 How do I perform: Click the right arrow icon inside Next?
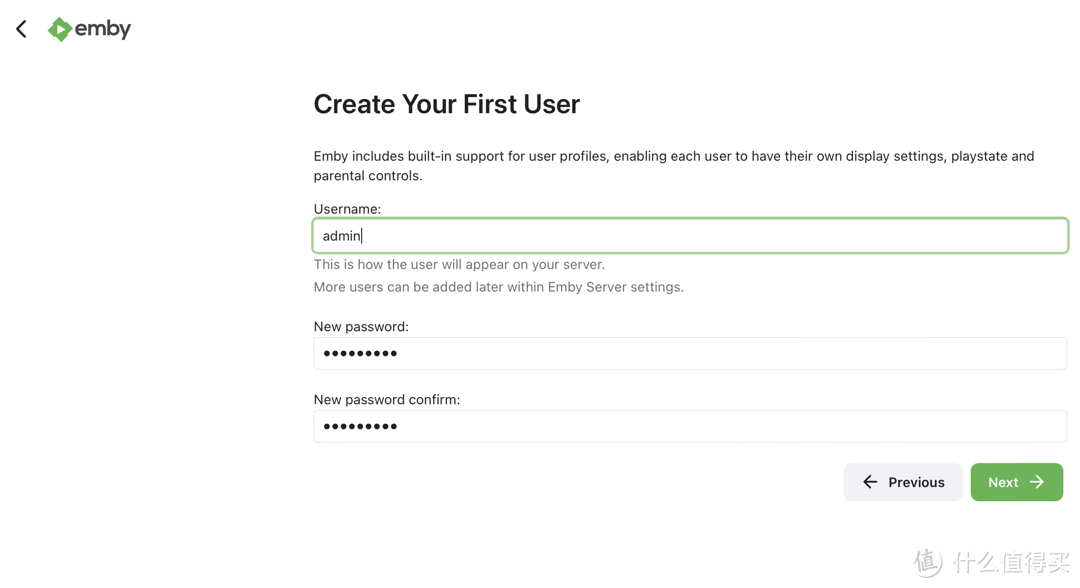coord(1037,482)
